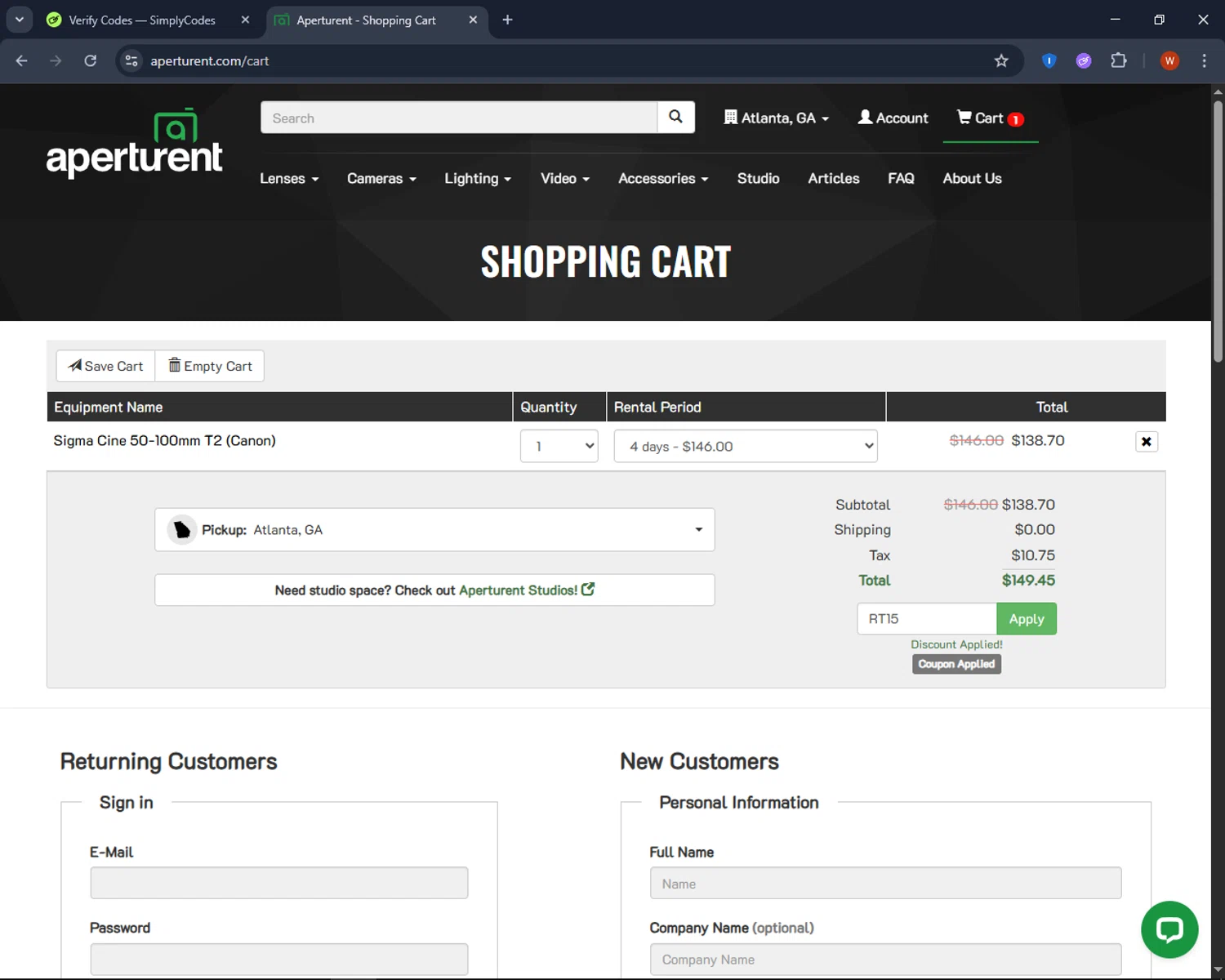Click the Coupon Applied badge
1225x980 pixels.
point(956,664)
